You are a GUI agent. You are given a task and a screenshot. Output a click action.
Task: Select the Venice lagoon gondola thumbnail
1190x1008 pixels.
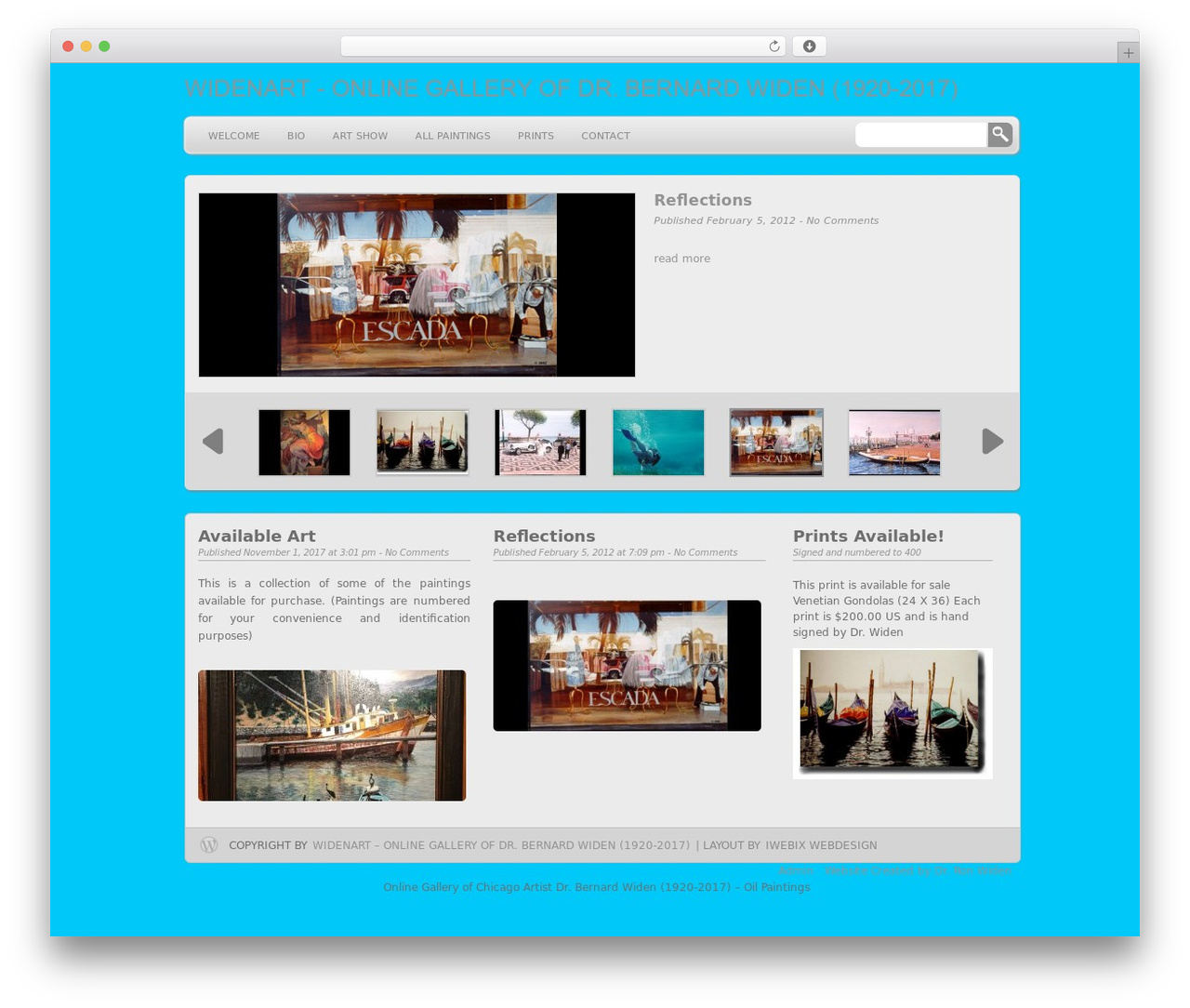point(894,443)
